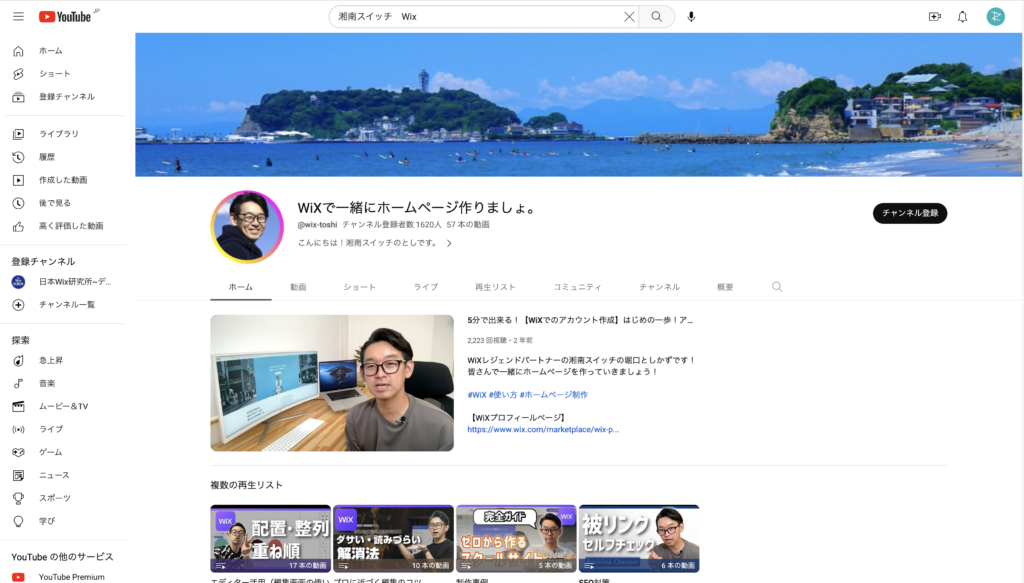The height and width of the screenshot is (583, 1024).
Task: Click the 学び lightbulb icon
Action: click(18, 521)
